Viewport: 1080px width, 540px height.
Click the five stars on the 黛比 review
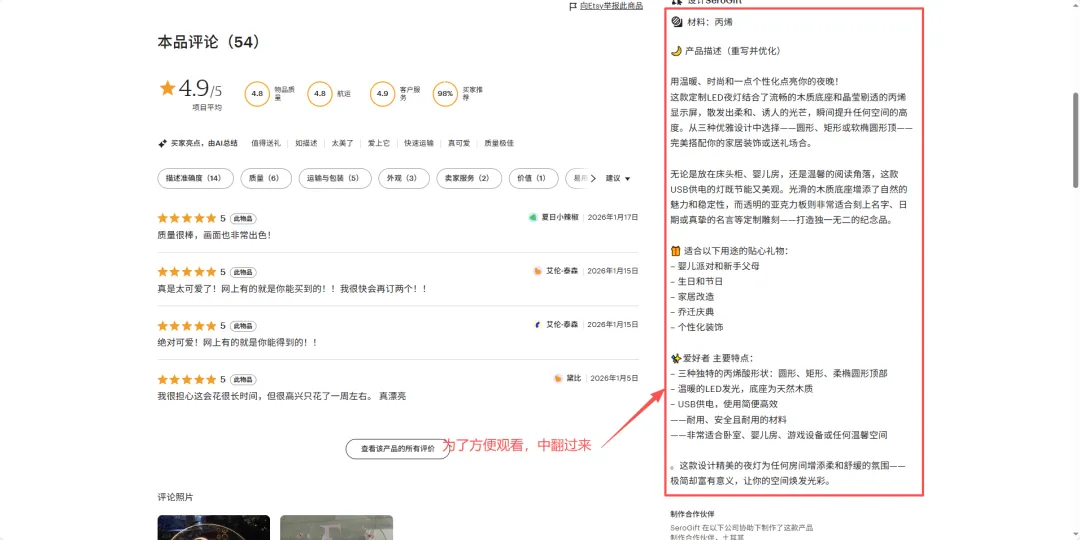(x=187, y=380)
